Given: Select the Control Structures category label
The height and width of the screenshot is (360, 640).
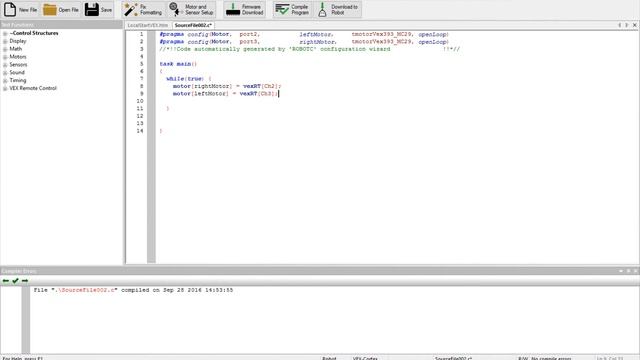Looking at the screenshot, I should 34,33.
